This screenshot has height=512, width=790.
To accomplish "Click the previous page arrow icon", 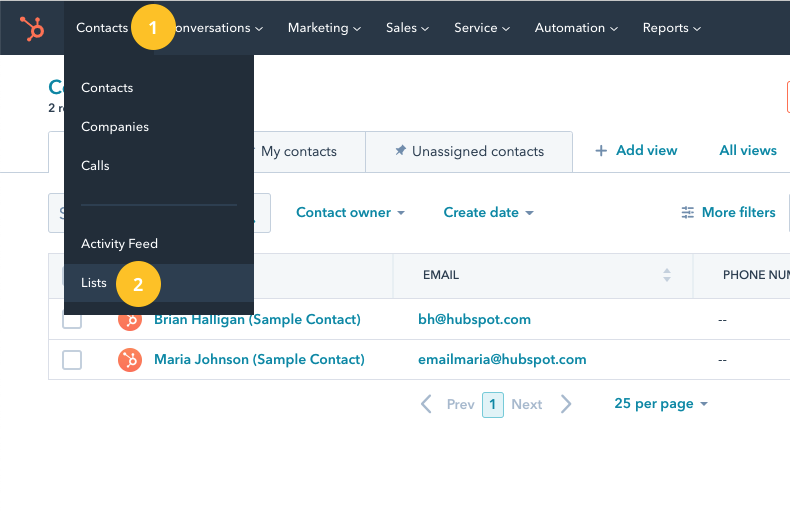I will click(427, 404).
